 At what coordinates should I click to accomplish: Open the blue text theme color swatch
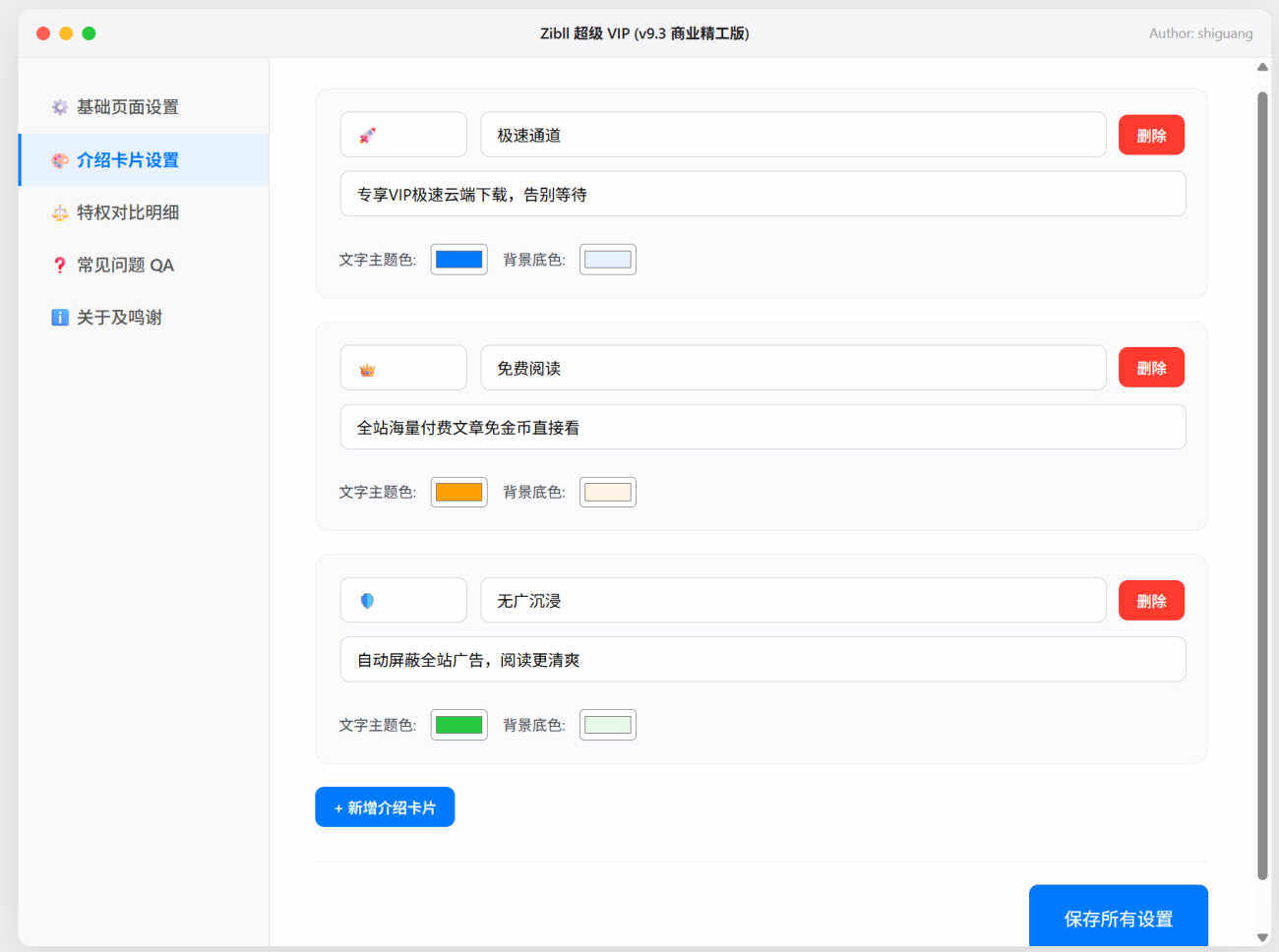click(458, 260)
